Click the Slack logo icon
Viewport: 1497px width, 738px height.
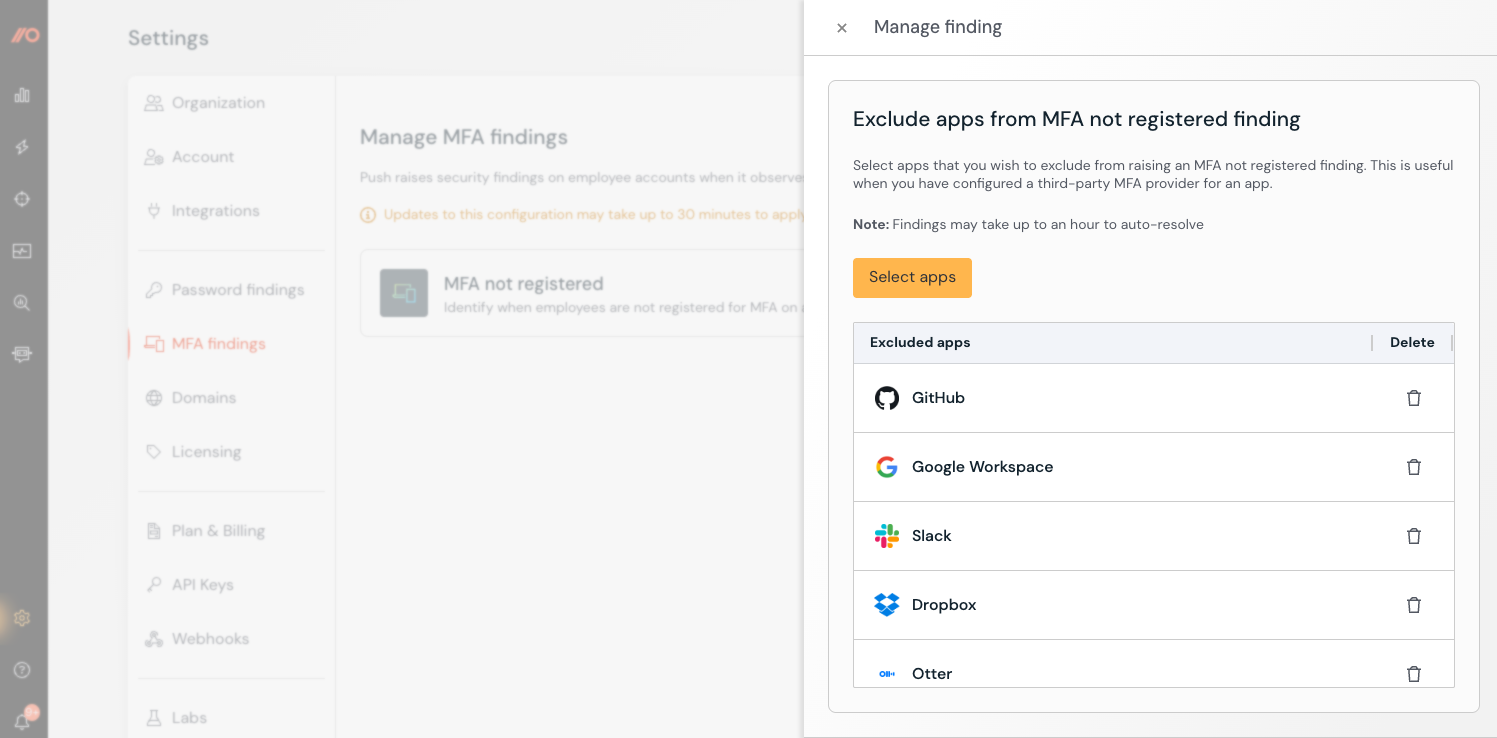tap(887, 536)
